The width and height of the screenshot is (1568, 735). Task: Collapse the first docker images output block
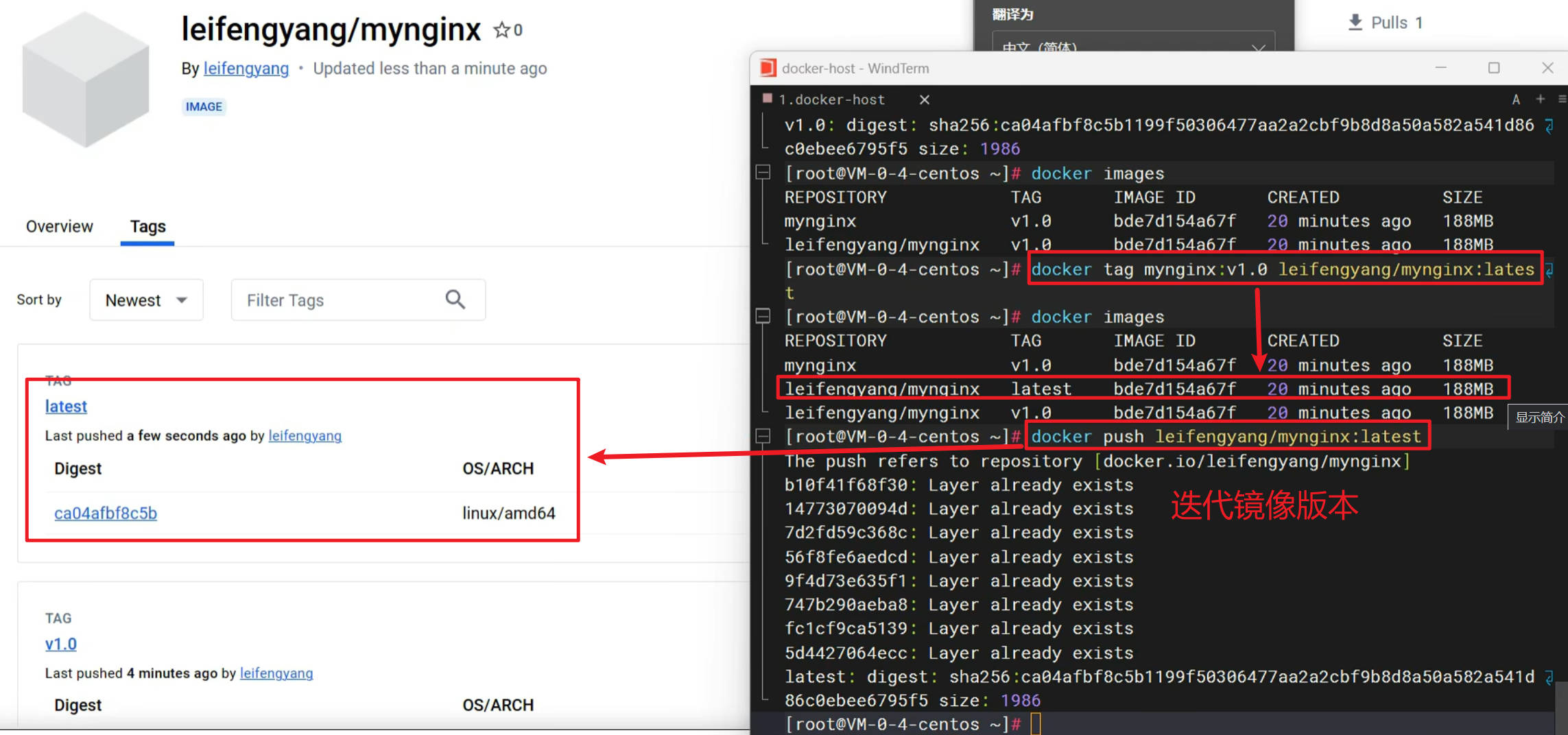tap(763, 173)
